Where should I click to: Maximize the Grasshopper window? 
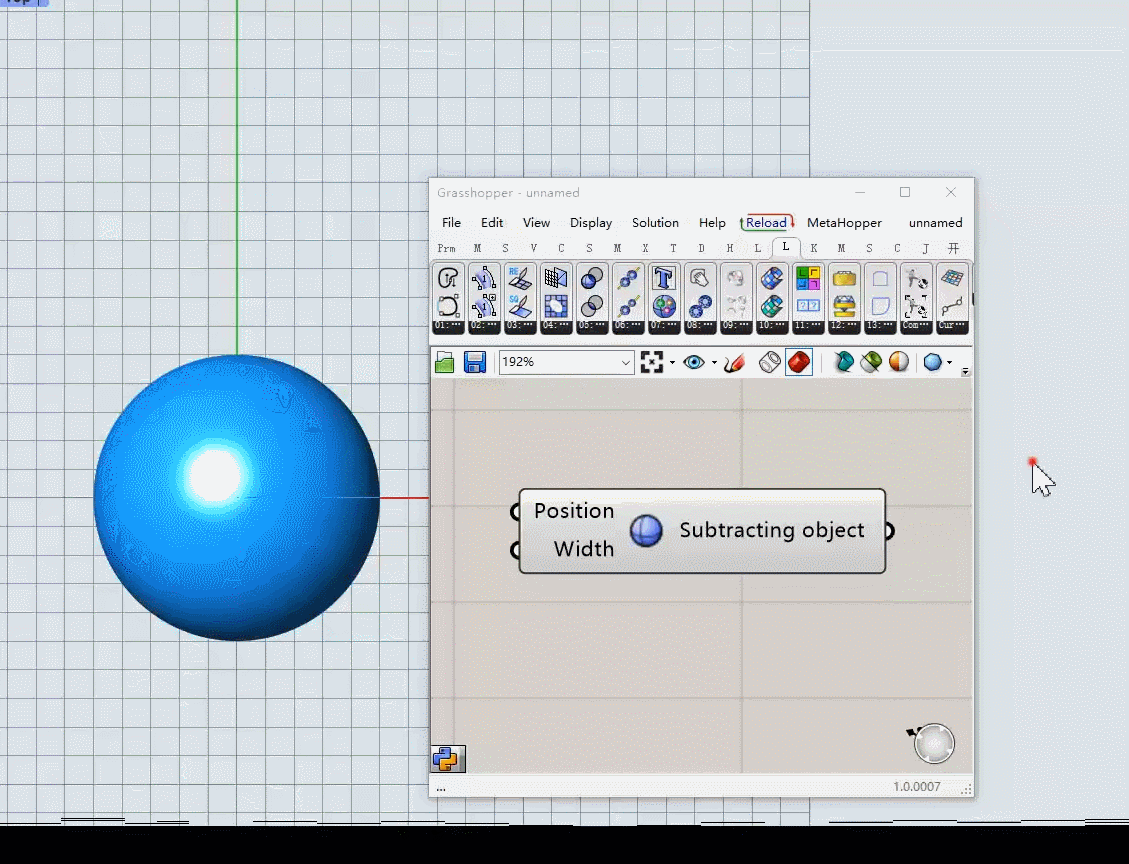click(905, 192)
